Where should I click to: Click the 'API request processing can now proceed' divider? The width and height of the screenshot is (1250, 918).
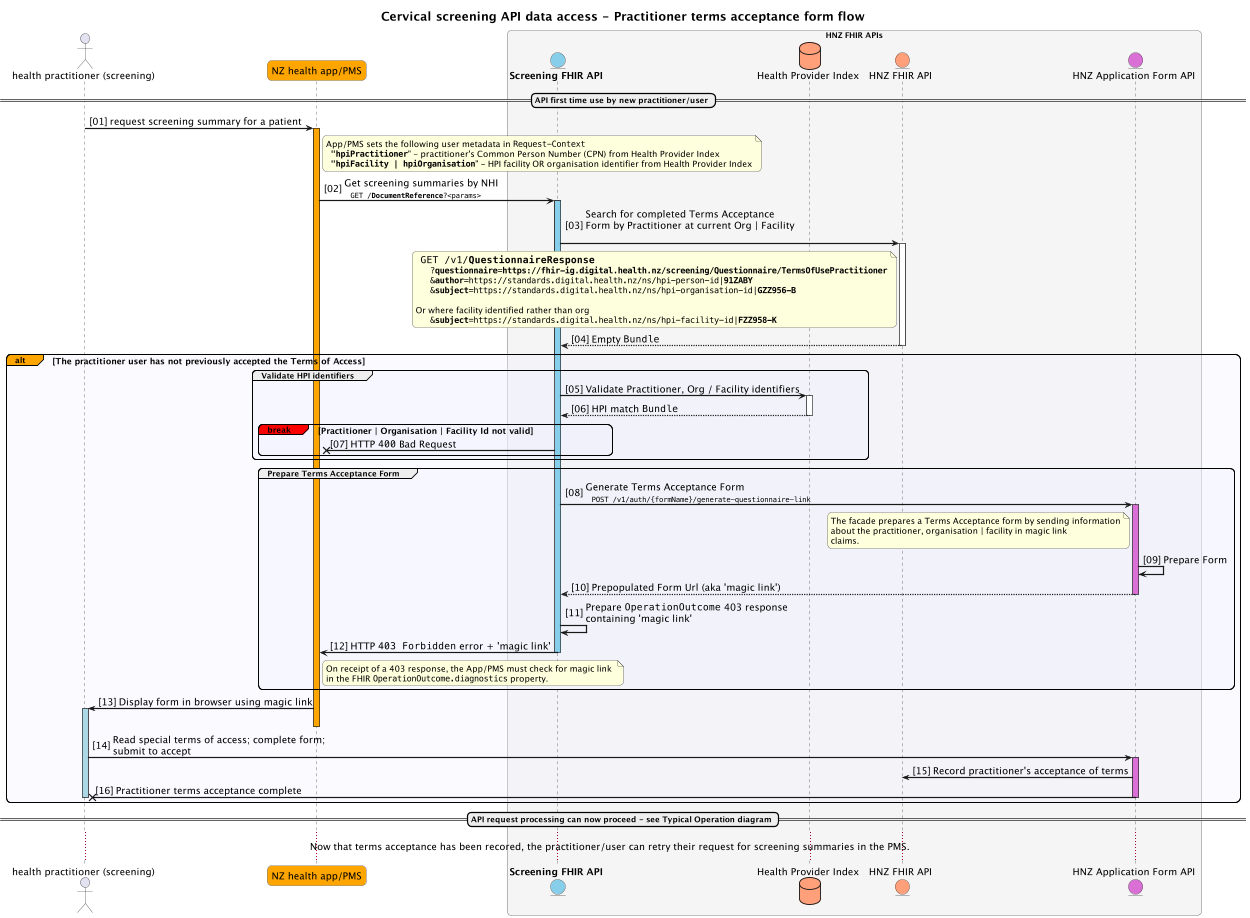coord(624,819)
